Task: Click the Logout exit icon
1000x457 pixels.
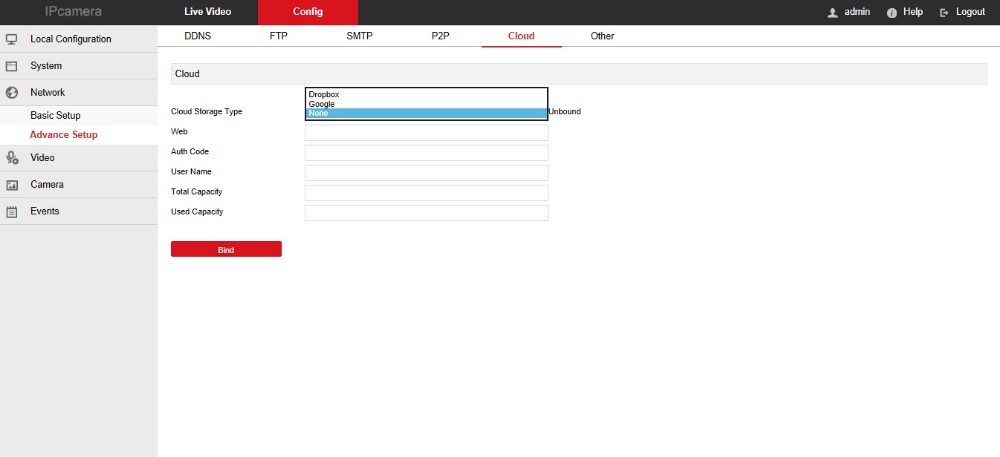Action: pos(945,13)
